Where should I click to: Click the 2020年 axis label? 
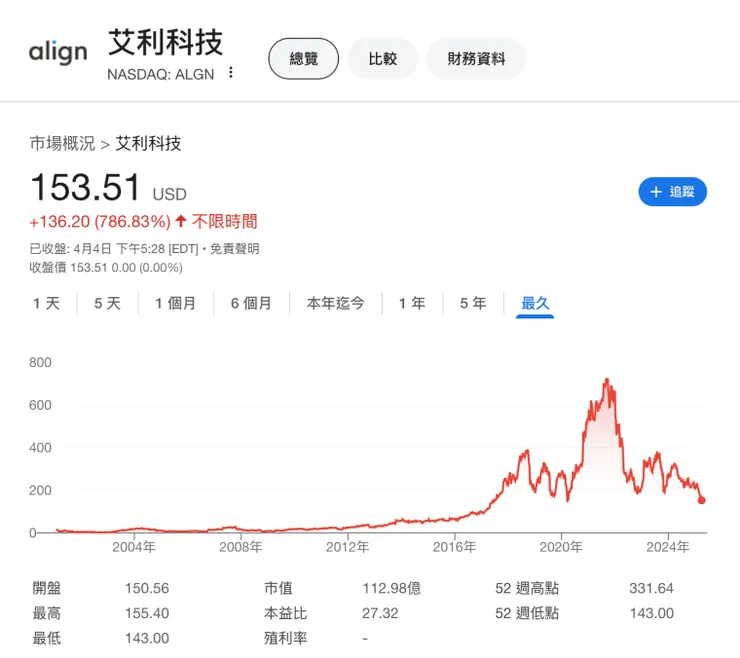tap(561, 547)
